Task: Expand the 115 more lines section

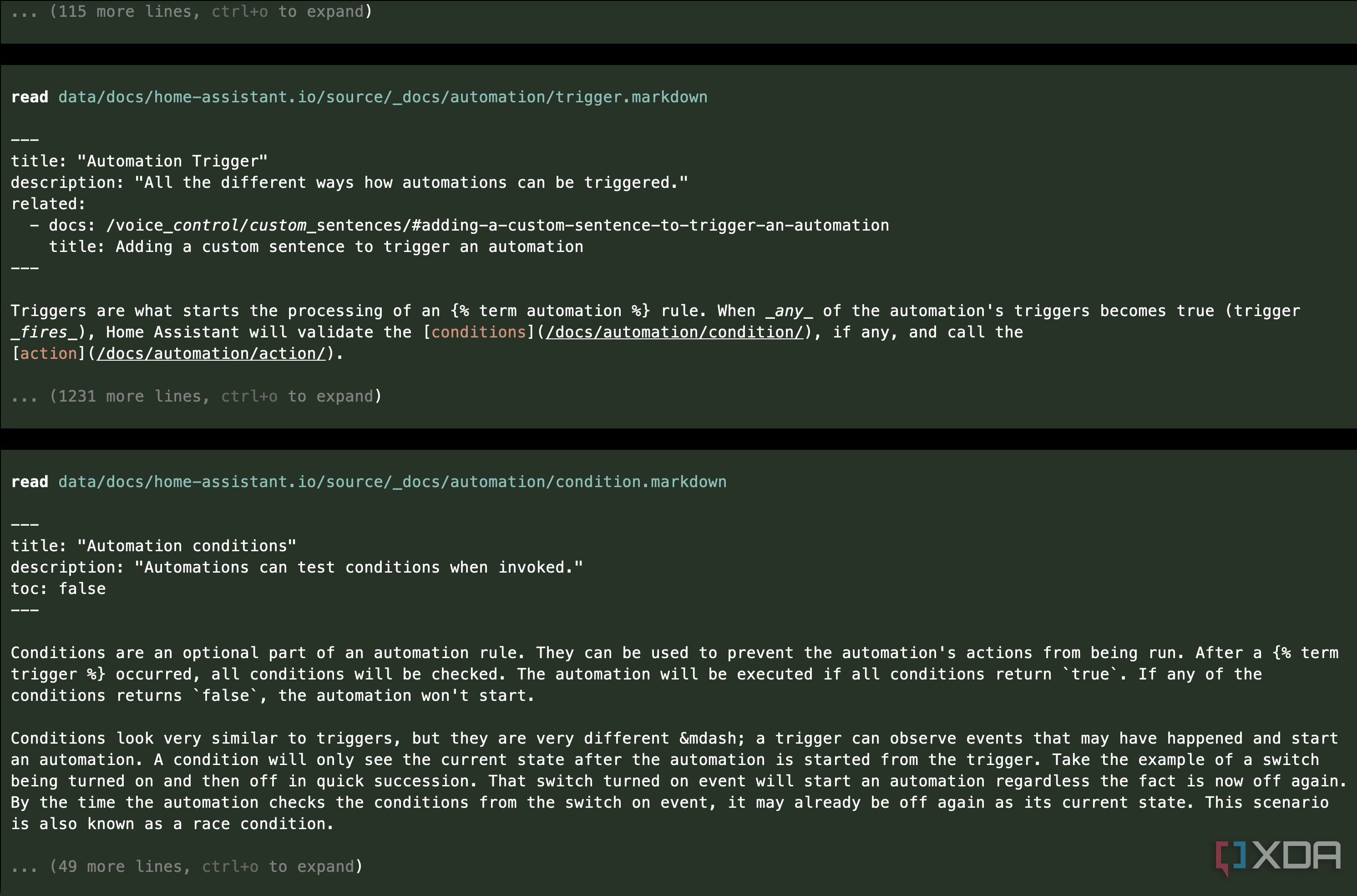Action: click(192, 11)
